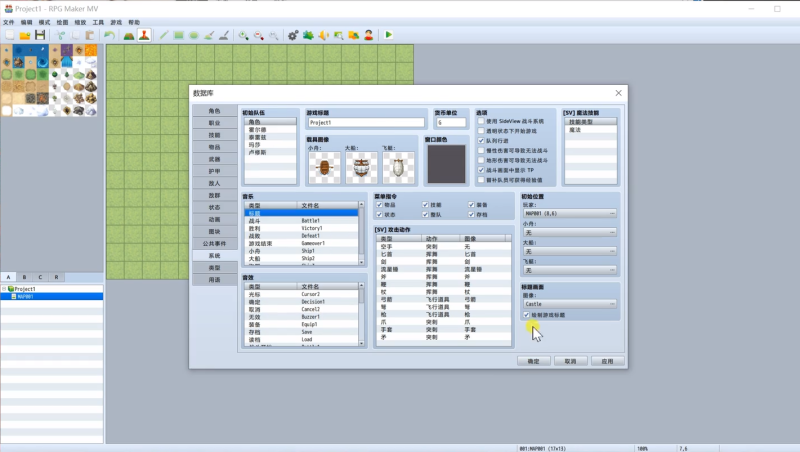Click the Open Project folder icon
The height and width of the screenshot is (452, 800).
coord(25,35)
